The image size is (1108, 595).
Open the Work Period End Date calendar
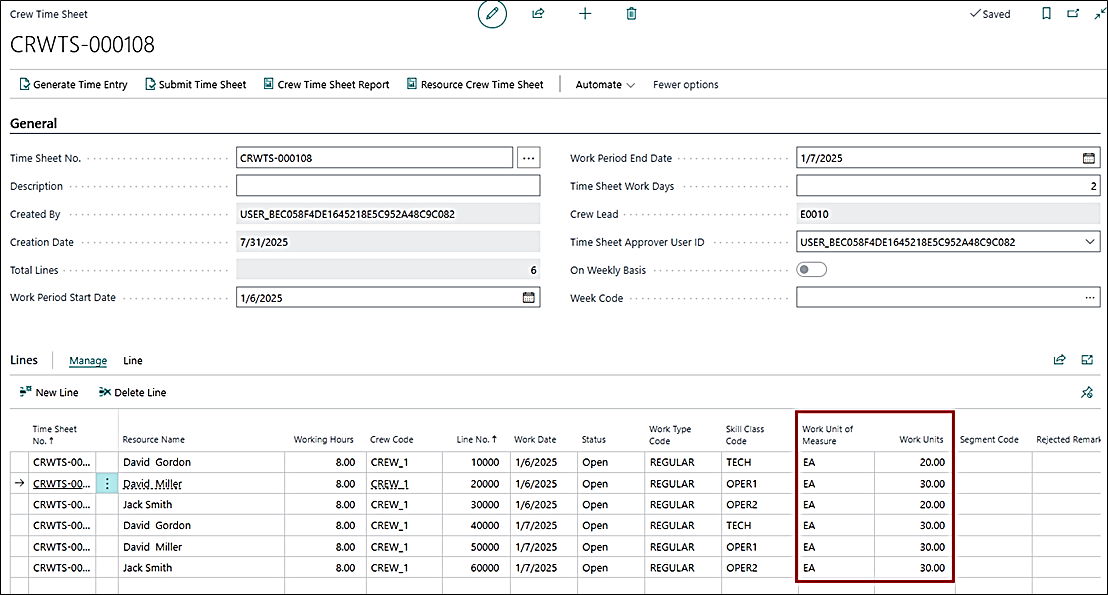click(1089, 158)
